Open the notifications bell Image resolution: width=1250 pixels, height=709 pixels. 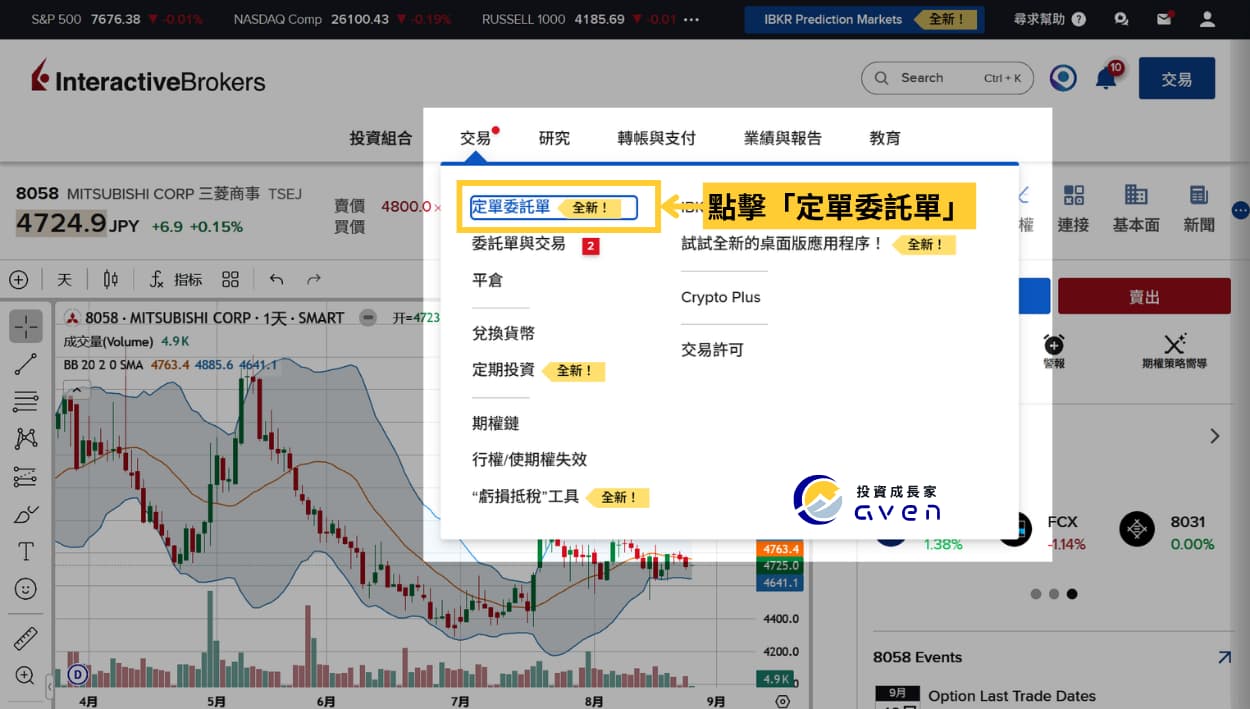pyautogui.click(x=1107, y=77)
